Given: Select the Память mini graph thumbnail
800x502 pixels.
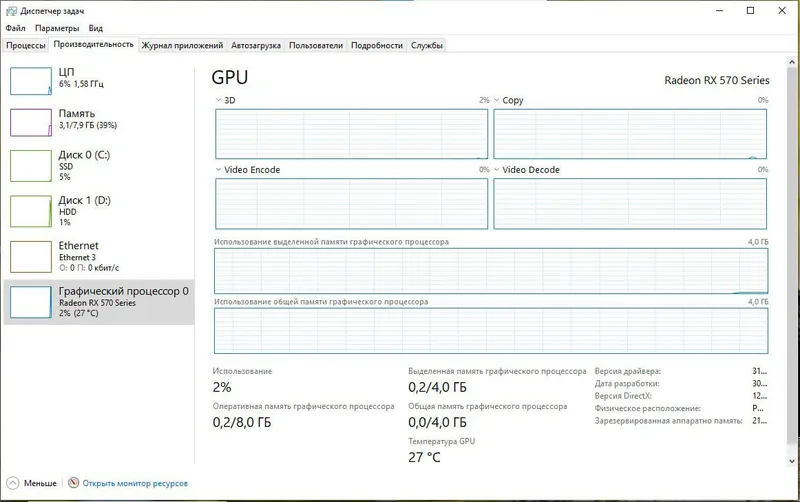Looking at the screenshot, I should coord(31,122).
